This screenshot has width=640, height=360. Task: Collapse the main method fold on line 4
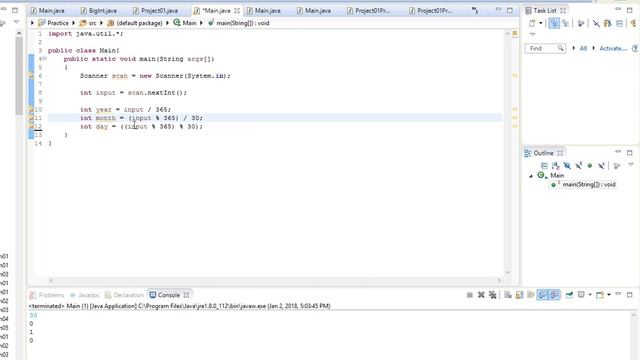[x=44, y=59]
